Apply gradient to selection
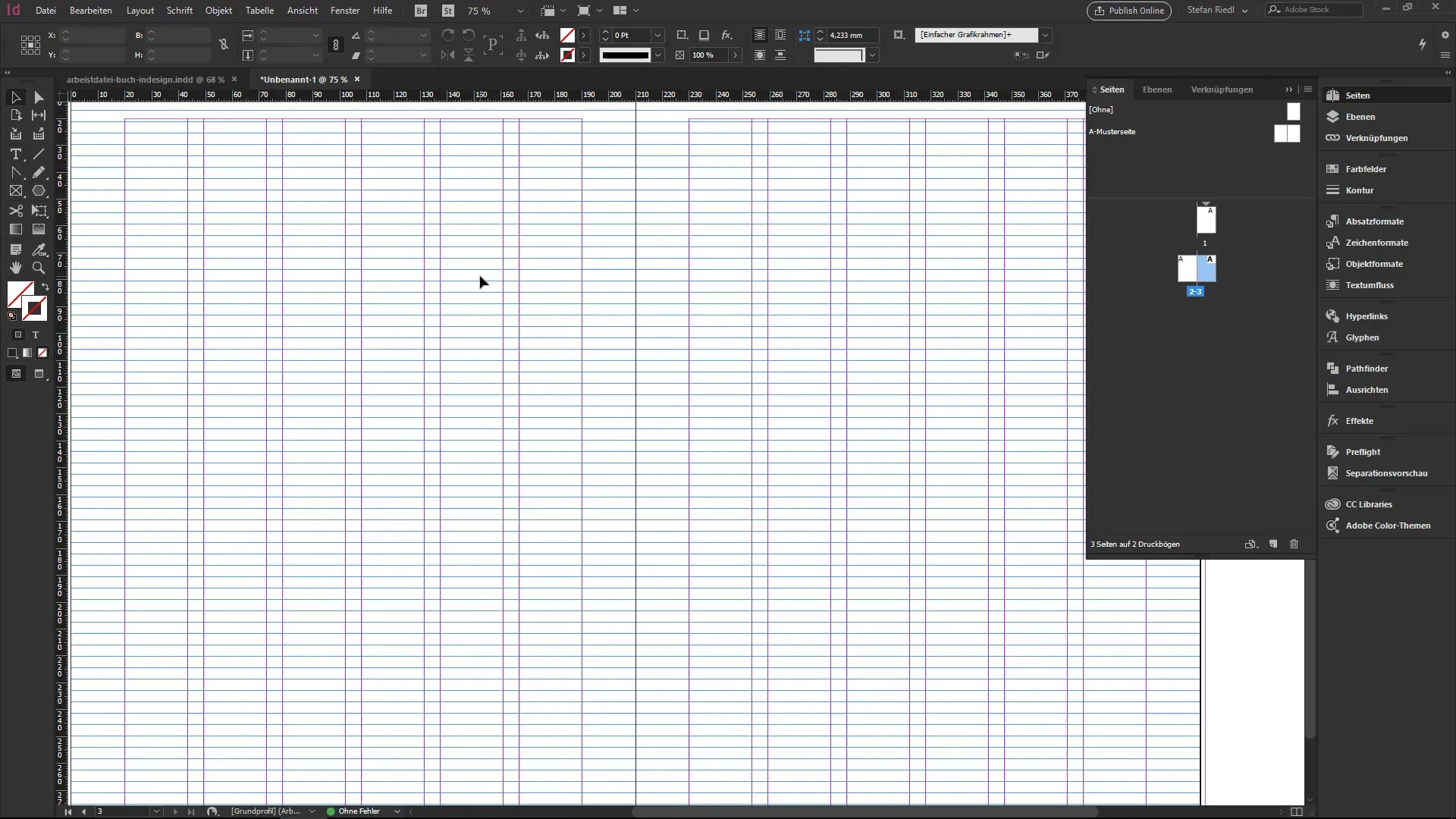 27,353
